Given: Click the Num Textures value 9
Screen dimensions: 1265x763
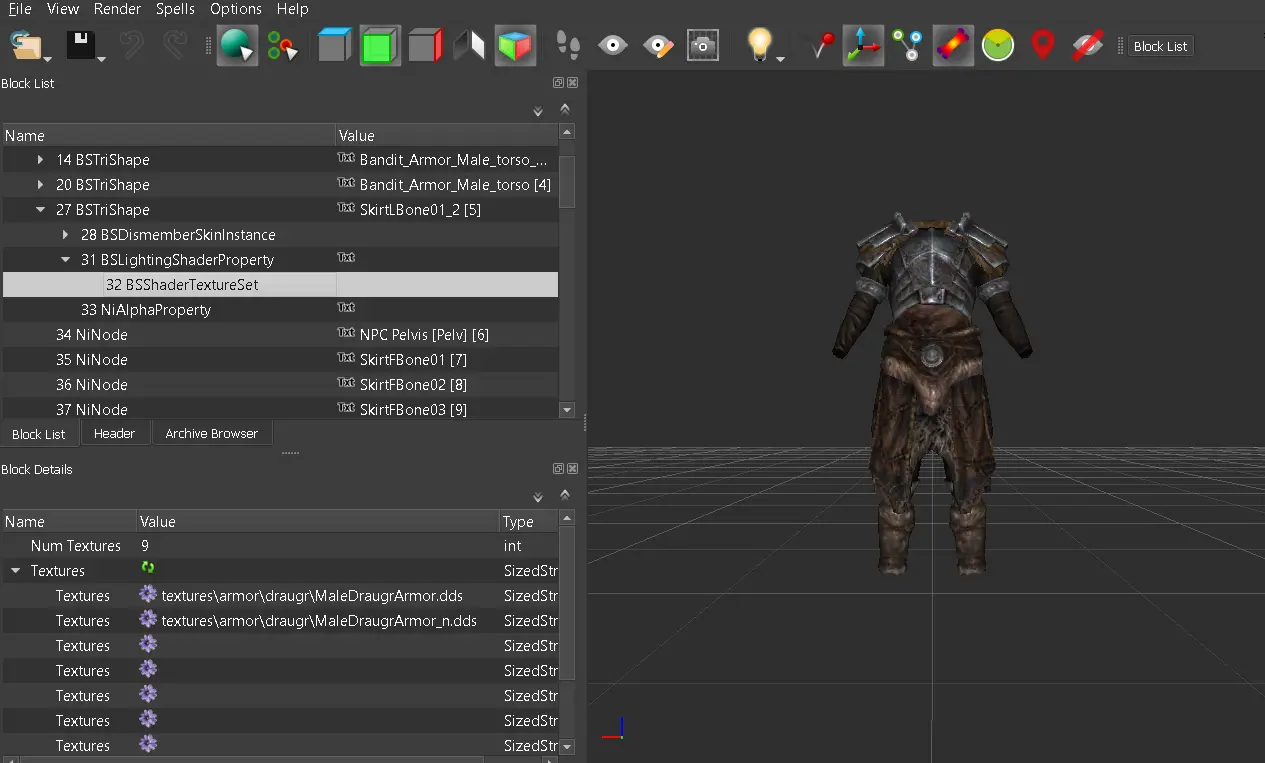Looking at the screenshot, I should pos(146,546).
